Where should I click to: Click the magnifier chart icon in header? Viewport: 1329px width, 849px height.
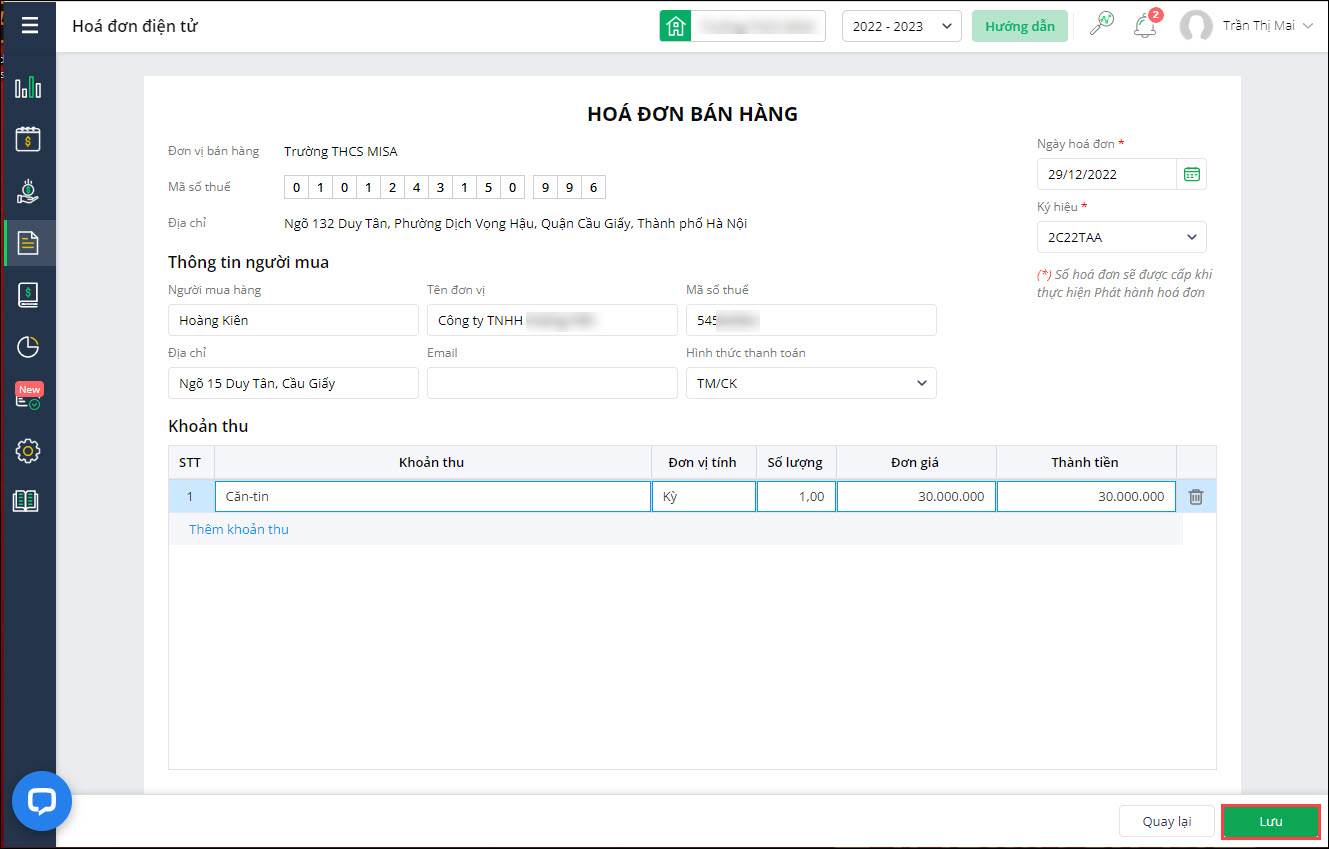pos(1101,25)
